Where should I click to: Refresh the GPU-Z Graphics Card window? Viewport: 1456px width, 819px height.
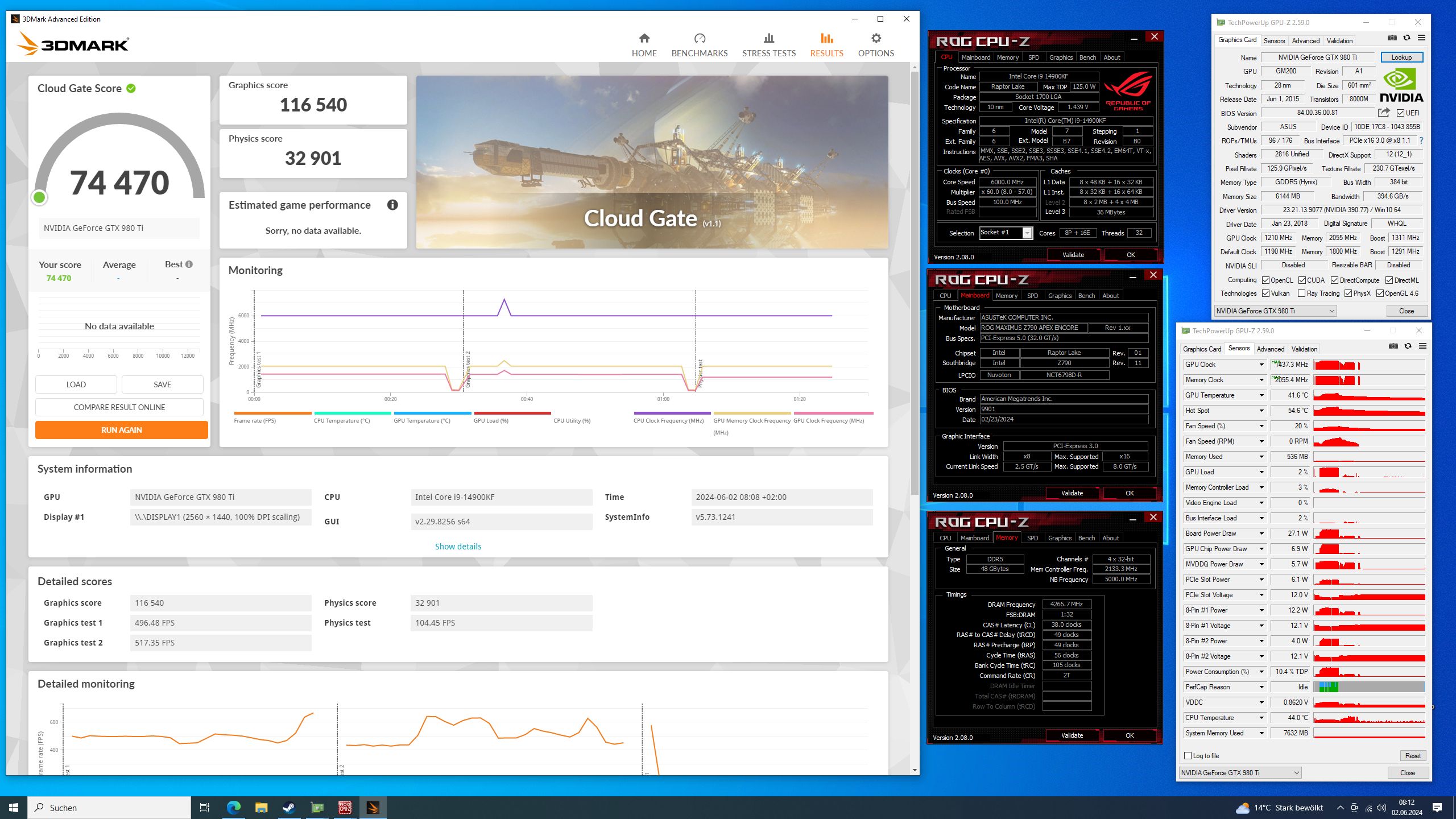click(x=1407, y=38)
